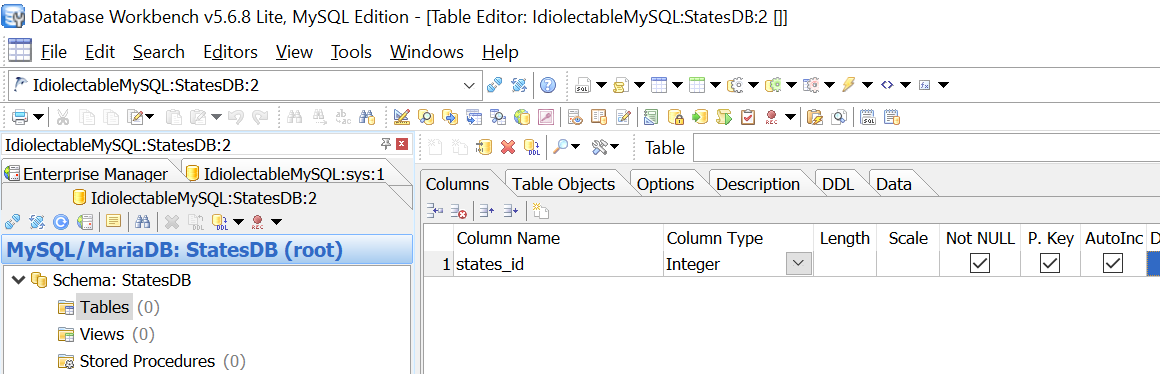Switch to the Enterprise Manager tab

[x=87, y=174]
